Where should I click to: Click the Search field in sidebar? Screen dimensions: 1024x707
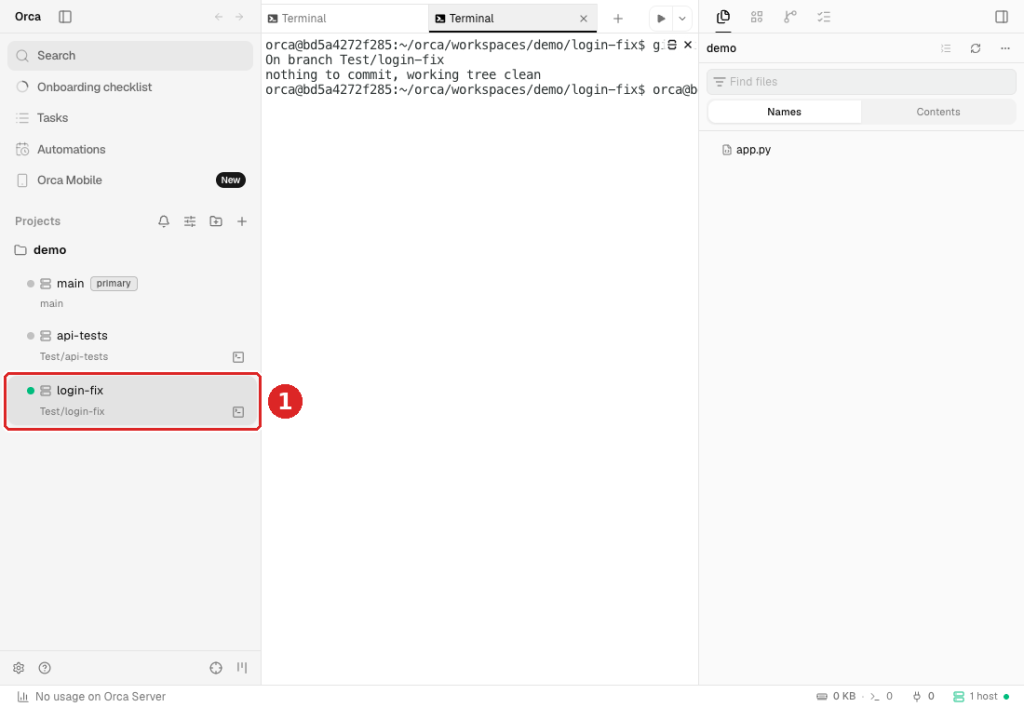point(130,55)
